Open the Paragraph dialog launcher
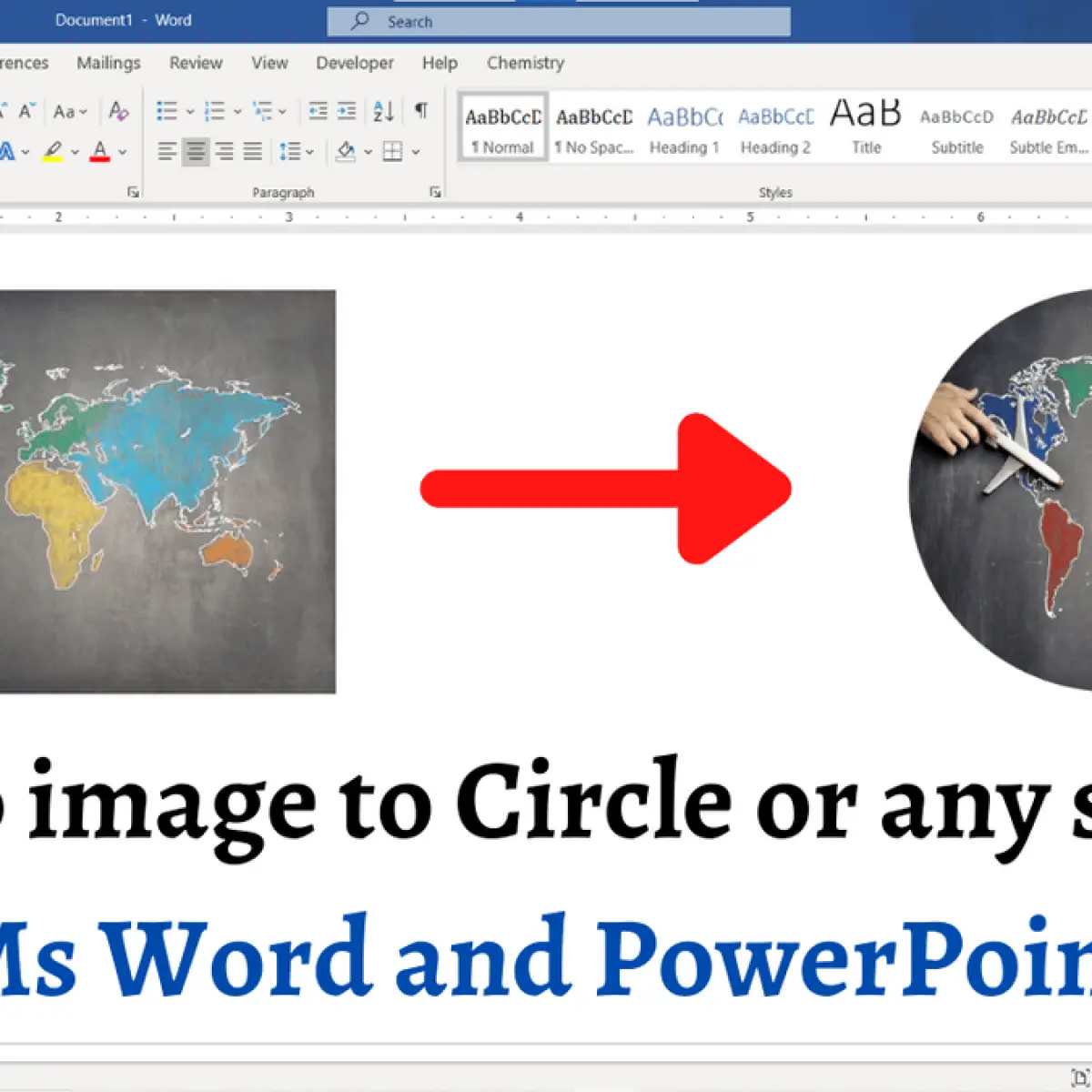This screenshot has height=1092, width=1092. (435, 192)
